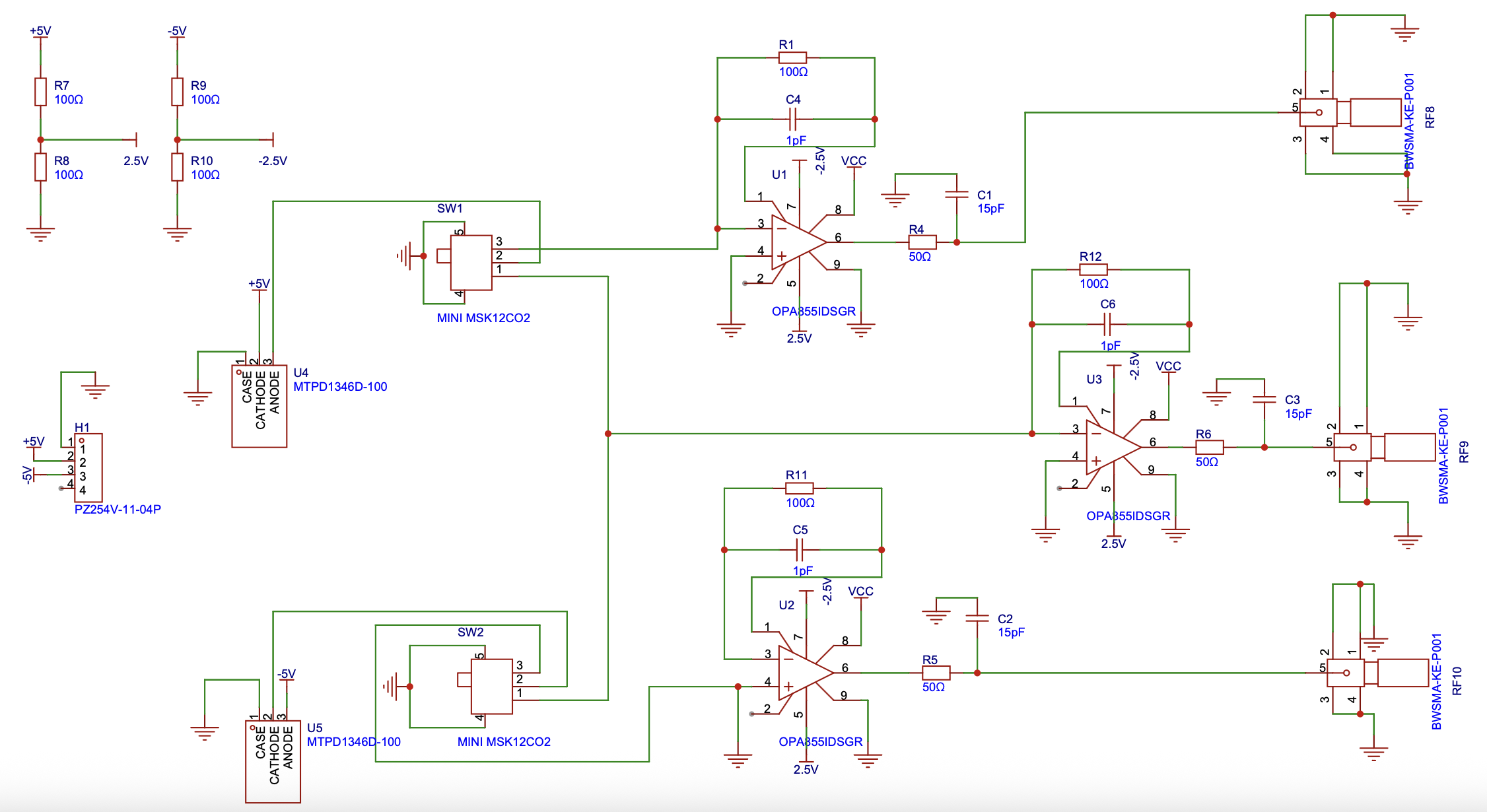
Task: Click the U3 op-amp triangle
Action: [x=1113, y=448]
